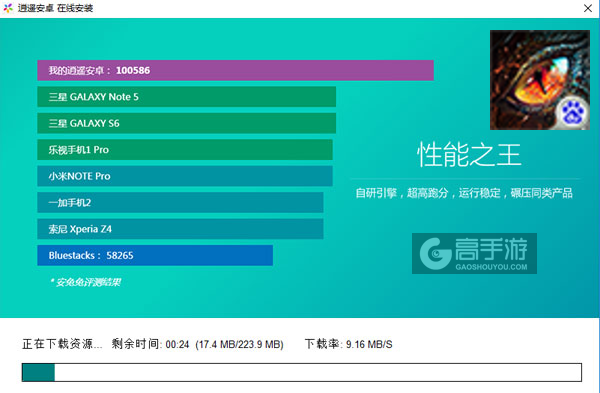
Task: Click the Baidu paw badge icon
Action: click(572, 113)
